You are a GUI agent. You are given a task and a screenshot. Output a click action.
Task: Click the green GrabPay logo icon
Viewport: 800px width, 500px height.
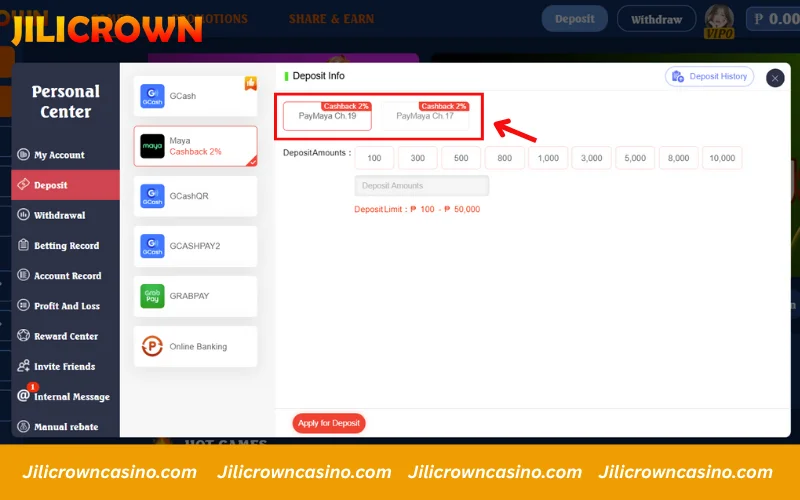[153, 296]
